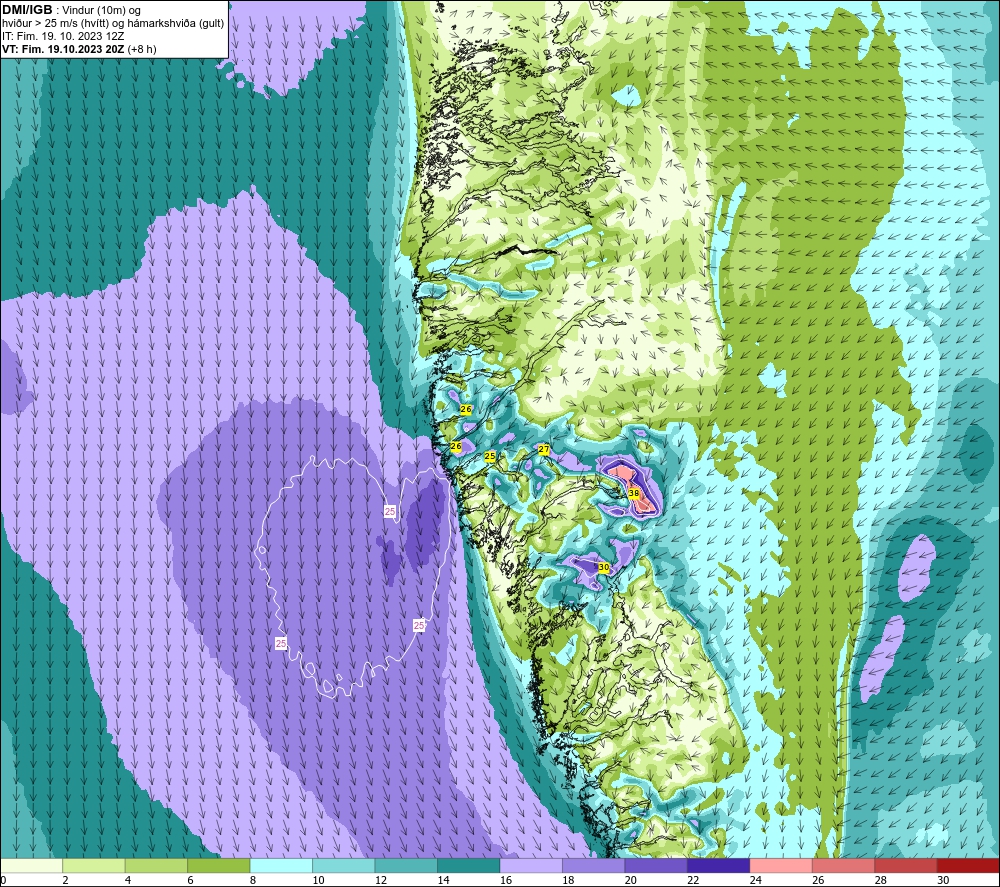Screen dimensions: 1000x887
Task: Click the '0' value on the color scale
Action: (x=3, y=880)
